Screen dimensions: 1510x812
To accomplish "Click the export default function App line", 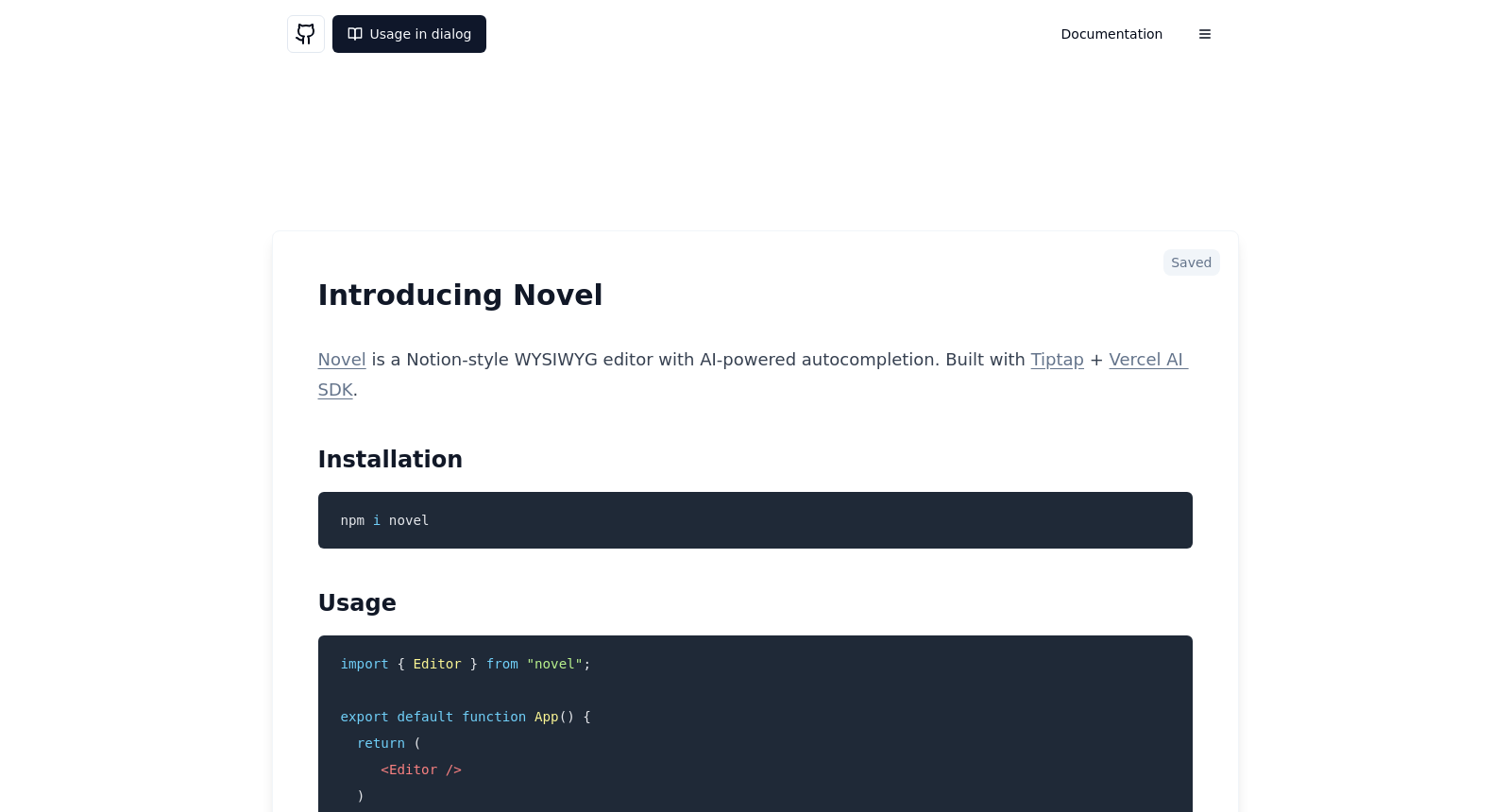I will [466, 717].
